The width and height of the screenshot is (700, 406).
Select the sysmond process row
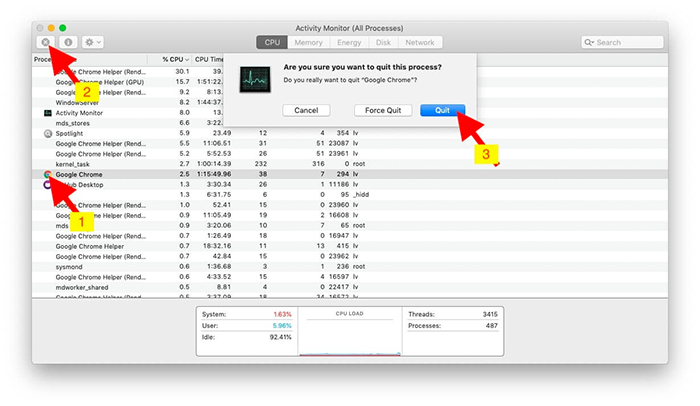pos(350,267)
